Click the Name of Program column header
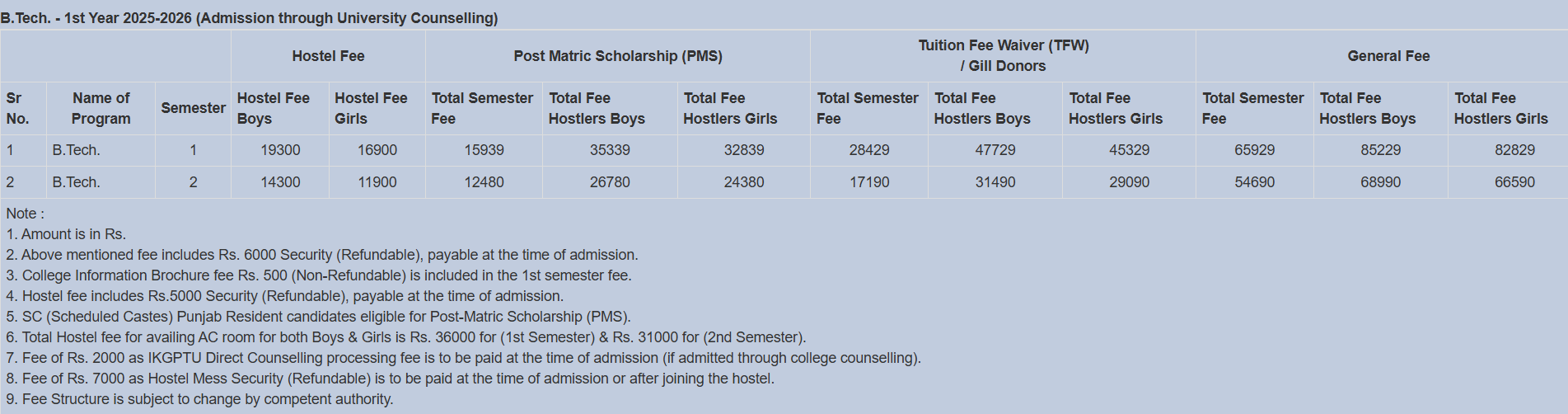Screen dimensions: 1568x414 point(101,108)
